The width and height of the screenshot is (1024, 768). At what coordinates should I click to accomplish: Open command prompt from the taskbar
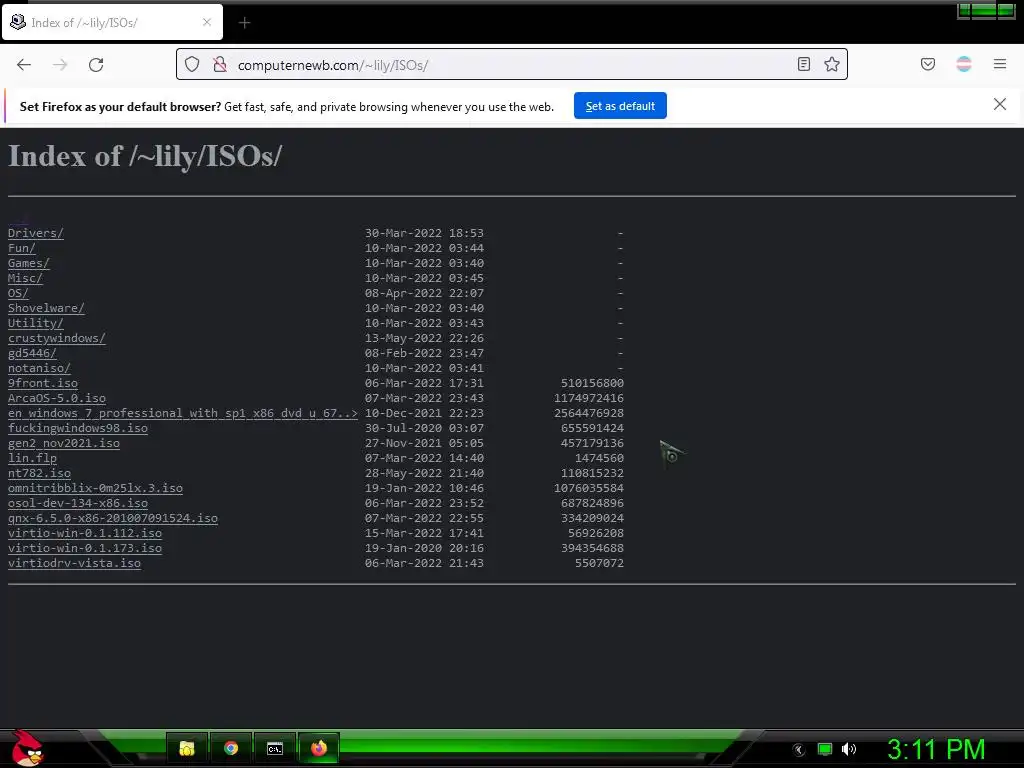pos(275,748)
